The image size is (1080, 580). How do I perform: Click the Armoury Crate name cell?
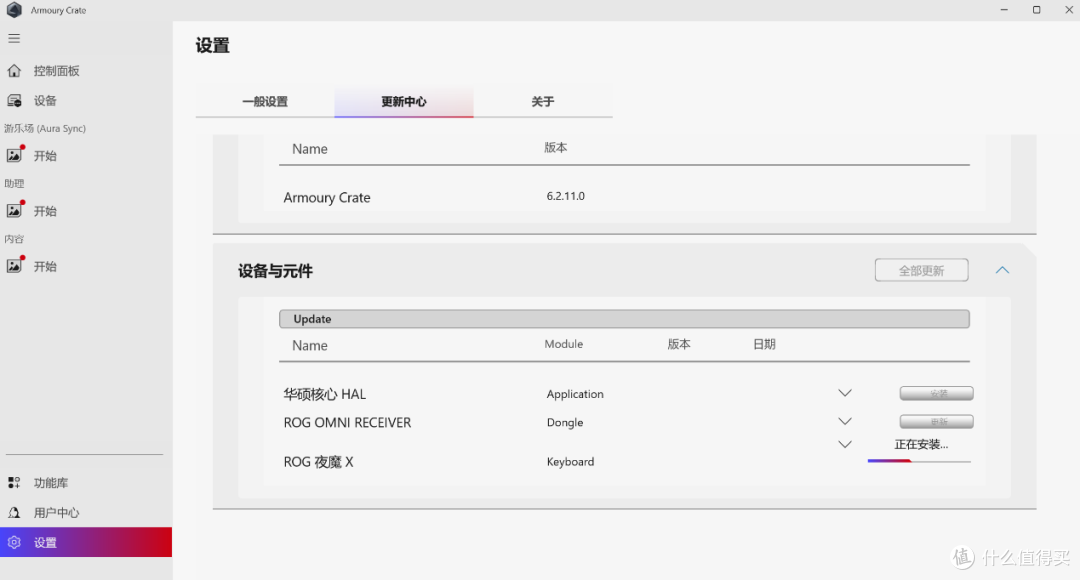(x=327, y=198)
